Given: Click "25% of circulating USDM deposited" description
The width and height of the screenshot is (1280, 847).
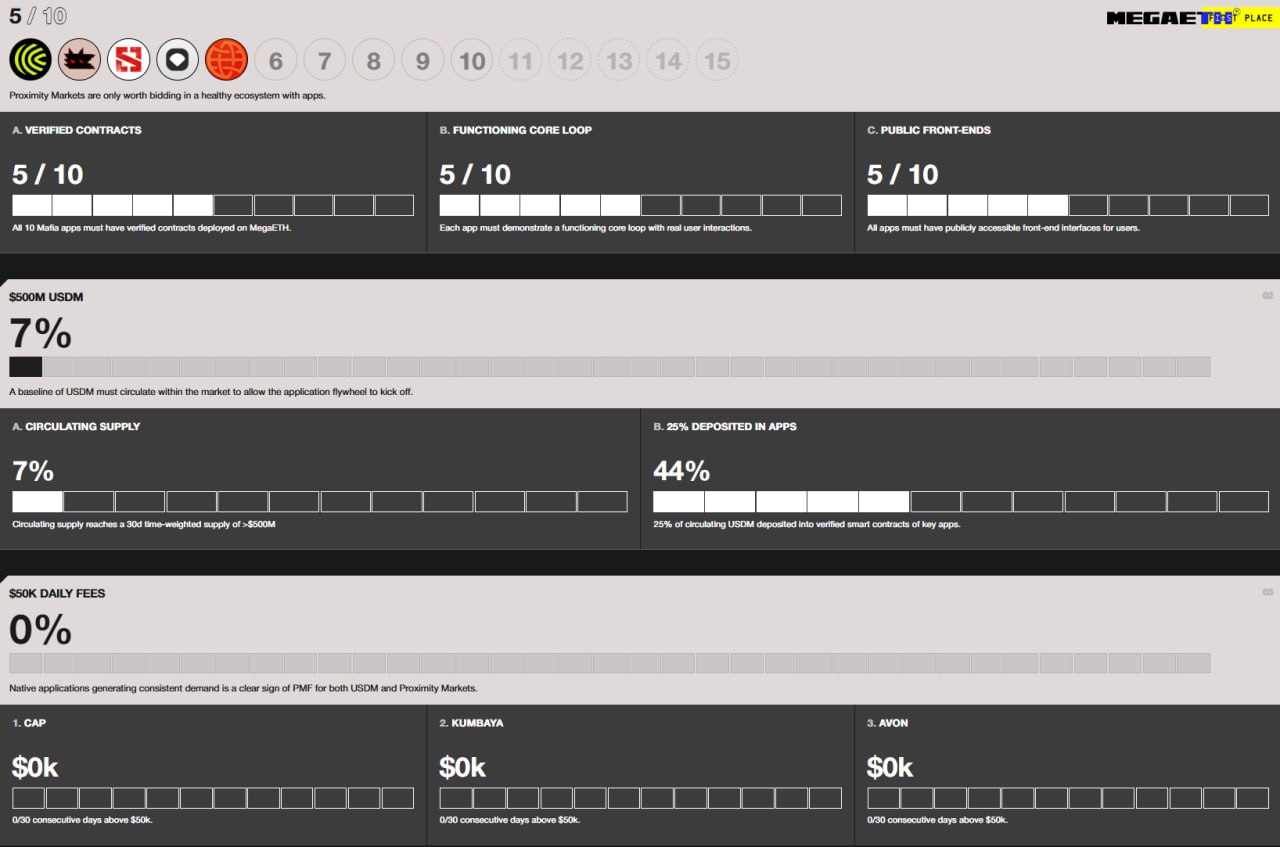Looking at the screenshot, I should tap(807, 524).
